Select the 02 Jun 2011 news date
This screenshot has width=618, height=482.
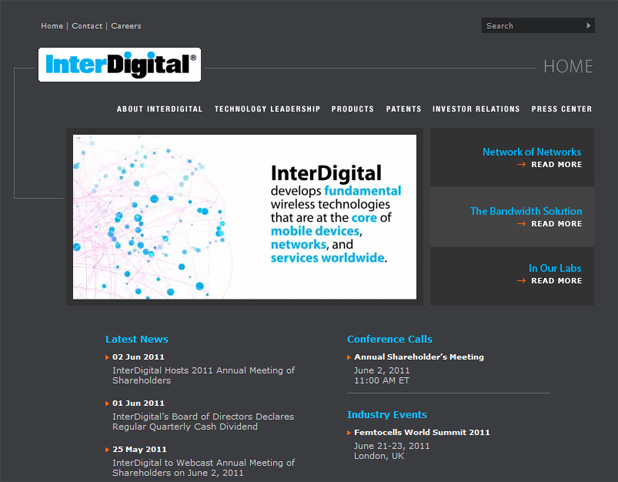pyautogui.click(x=138, y=357)
